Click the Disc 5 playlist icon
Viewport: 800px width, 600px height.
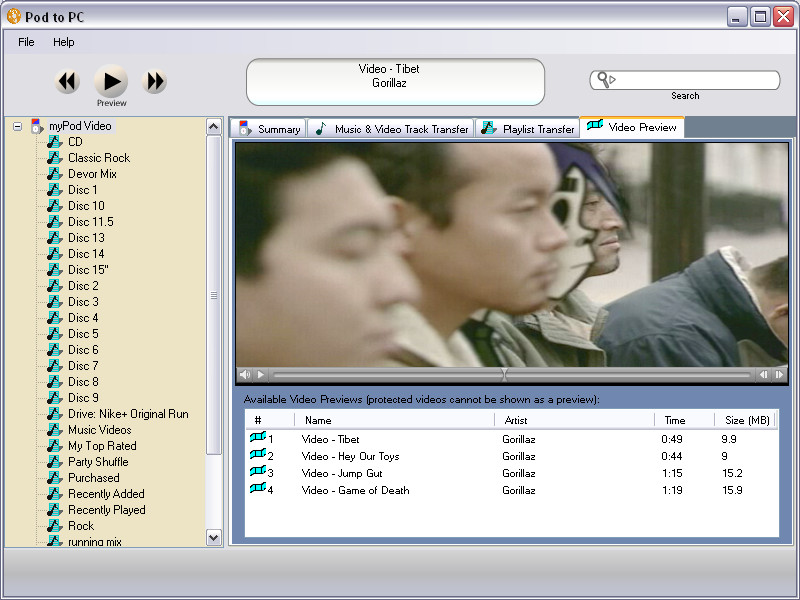click(x=55, y=334)
